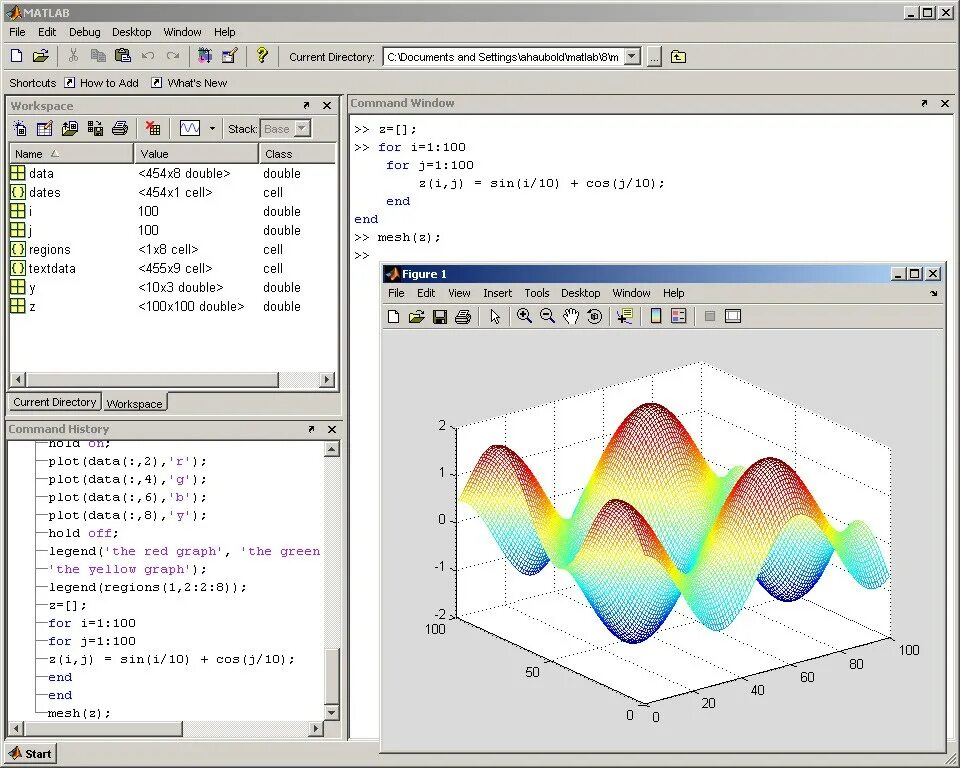This screenshot has width=960, height=768.
Task: Click the Save floppy disk icon in Figure 1
Action: tap(440, 317)
